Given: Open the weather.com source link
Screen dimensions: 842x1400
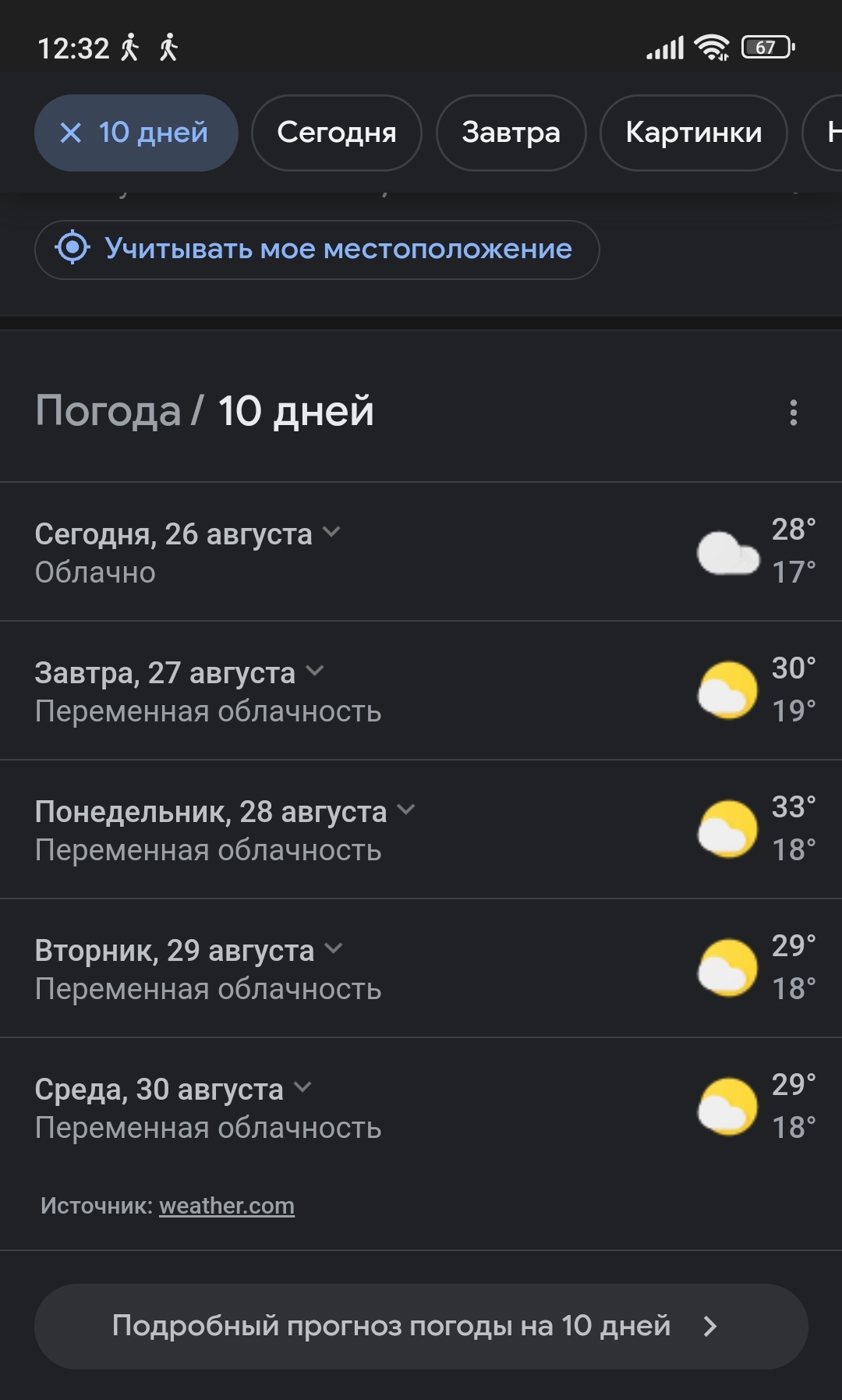Looking at the screenshot, I should tap(227, 1206).
